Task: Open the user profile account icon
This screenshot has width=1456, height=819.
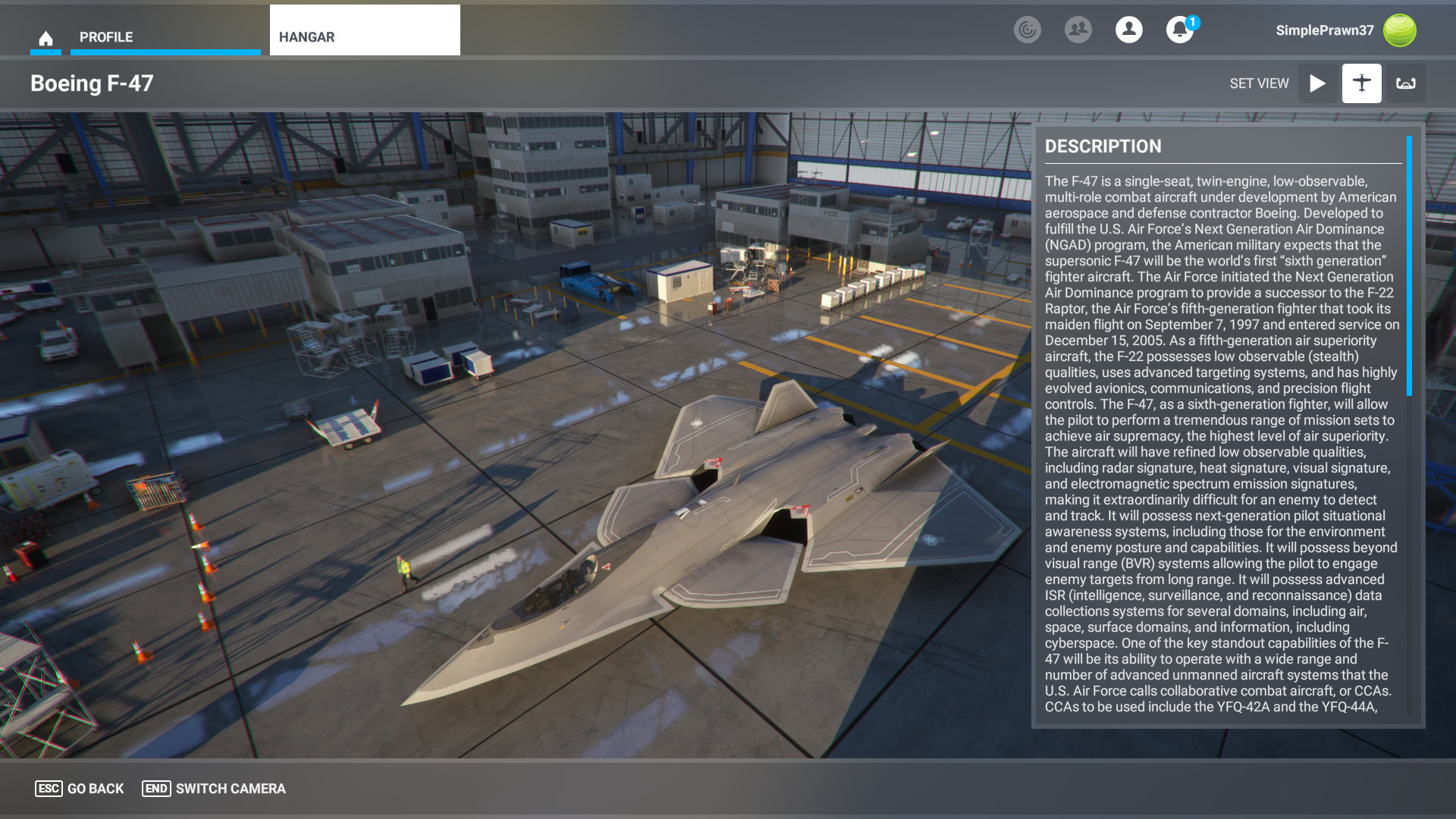Action: tap(1128, 30)
